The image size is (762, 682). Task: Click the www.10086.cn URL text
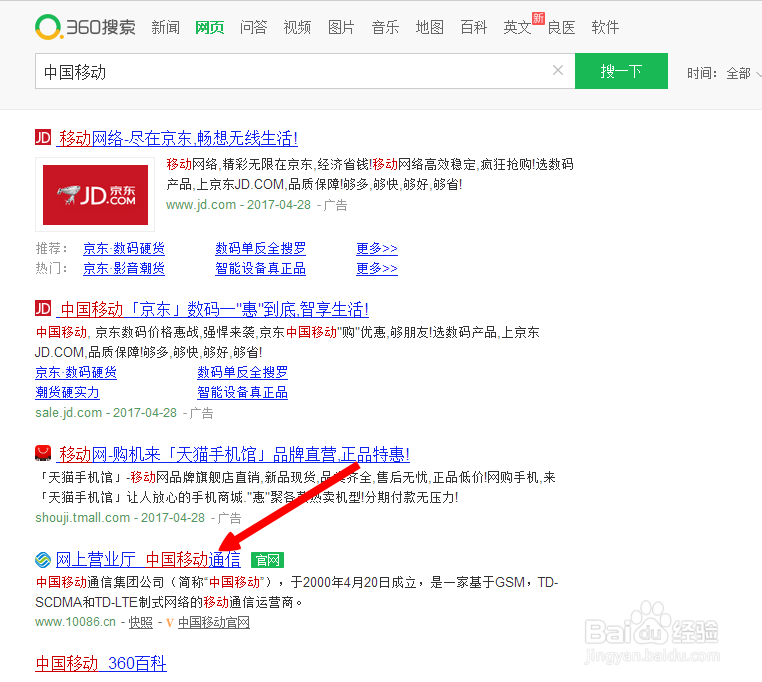click(75, 622)
